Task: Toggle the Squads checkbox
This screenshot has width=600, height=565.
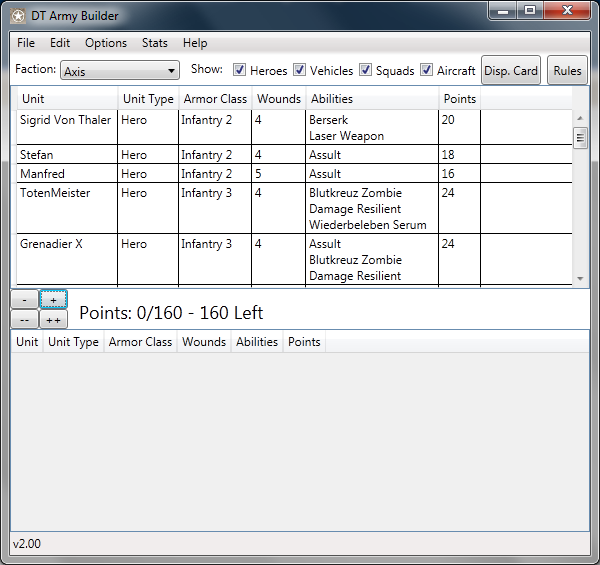Action: tap(365, 70)
